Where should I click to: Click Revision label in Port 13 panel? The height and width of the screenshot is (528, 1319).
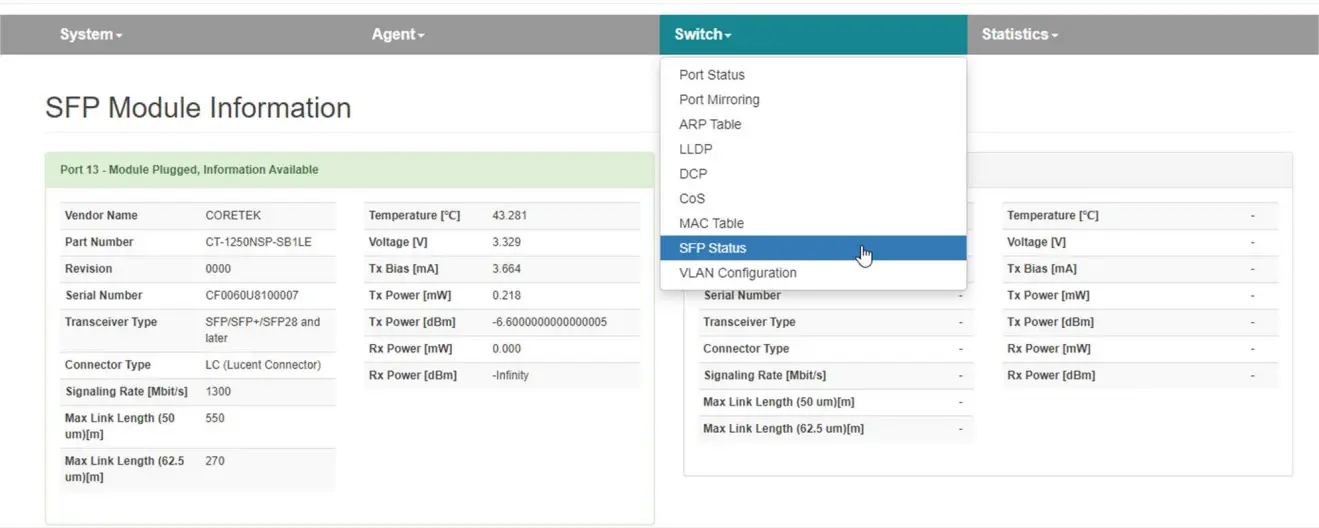[88, 269]
